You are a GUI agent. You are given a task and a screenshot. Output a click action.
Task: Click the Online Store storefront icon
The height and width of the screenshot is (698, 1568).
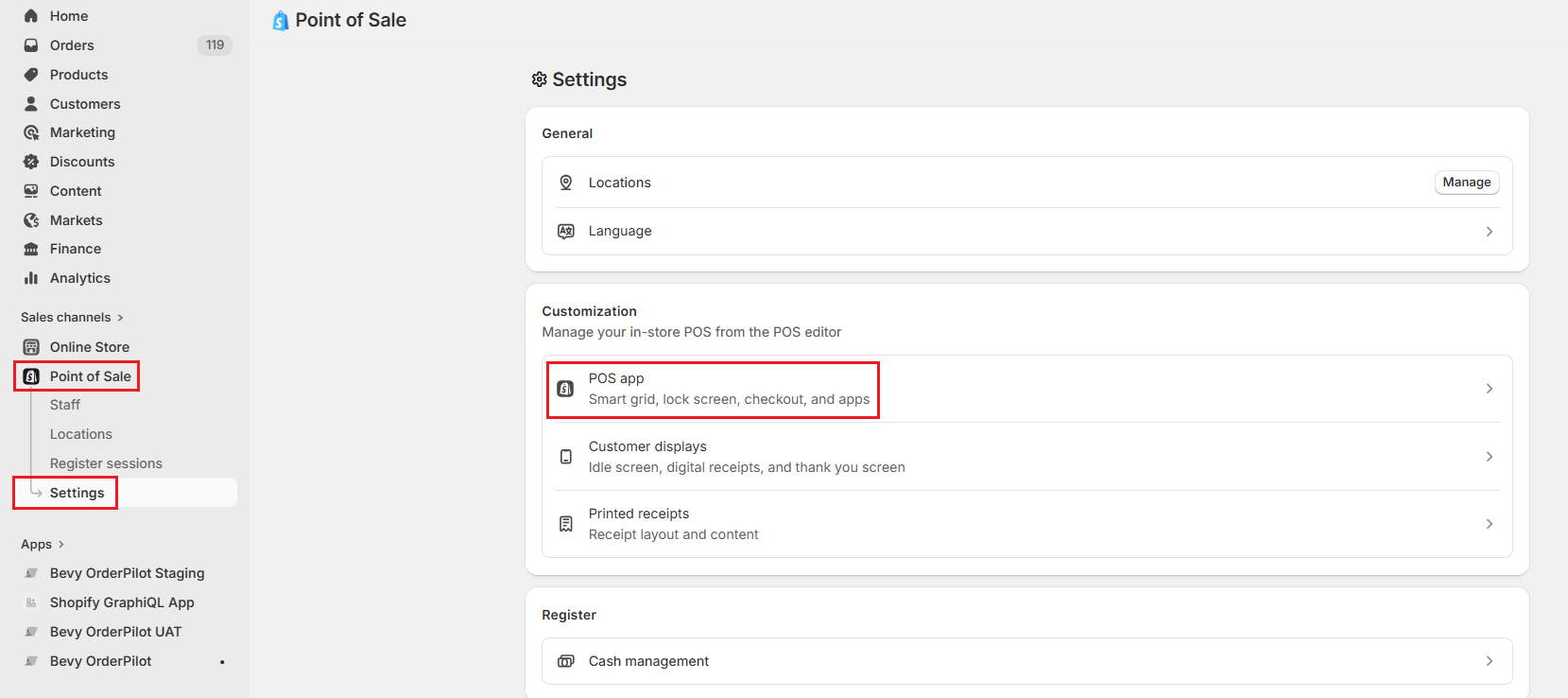31,347
